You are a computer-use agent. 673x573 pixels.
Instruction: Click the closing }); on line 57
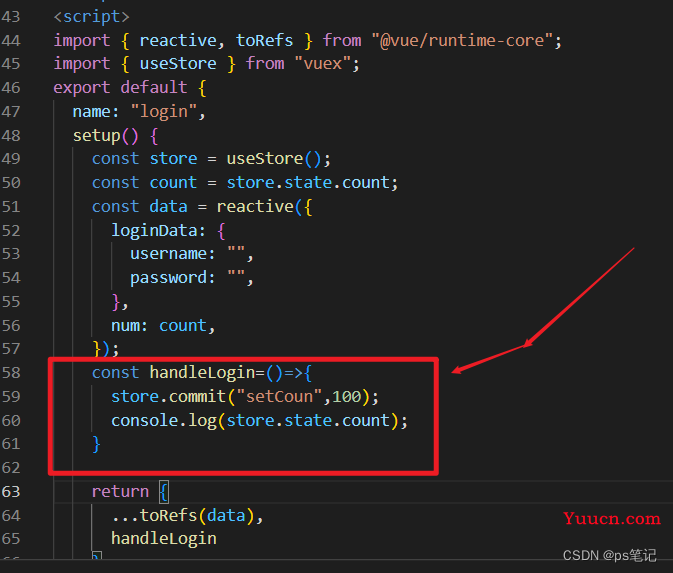tap(106, 349)
